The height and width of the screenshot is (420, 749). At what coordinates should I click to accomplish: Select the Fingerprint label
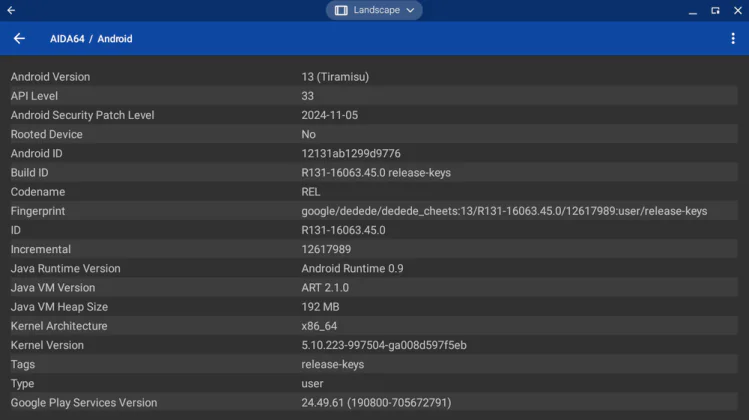(x=38, y=211)
